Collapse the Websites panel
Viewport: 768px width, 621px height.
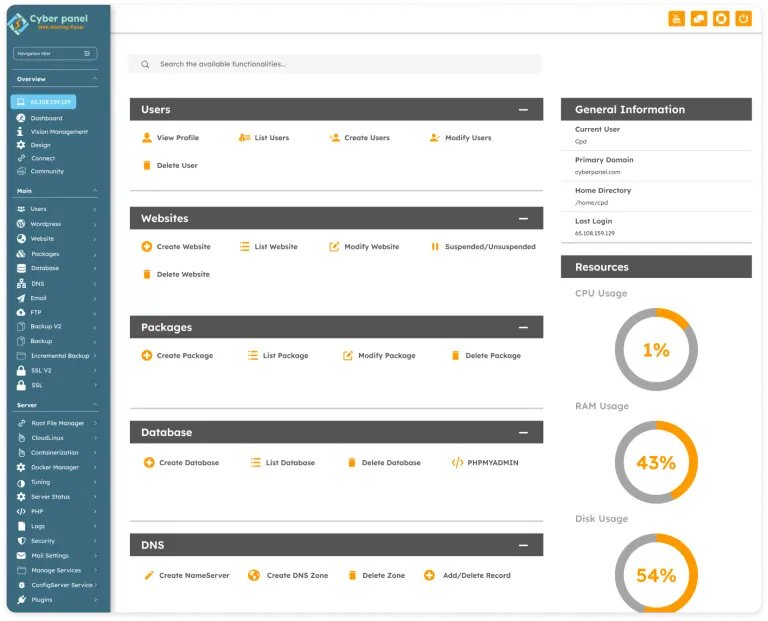tap(523, 218)
